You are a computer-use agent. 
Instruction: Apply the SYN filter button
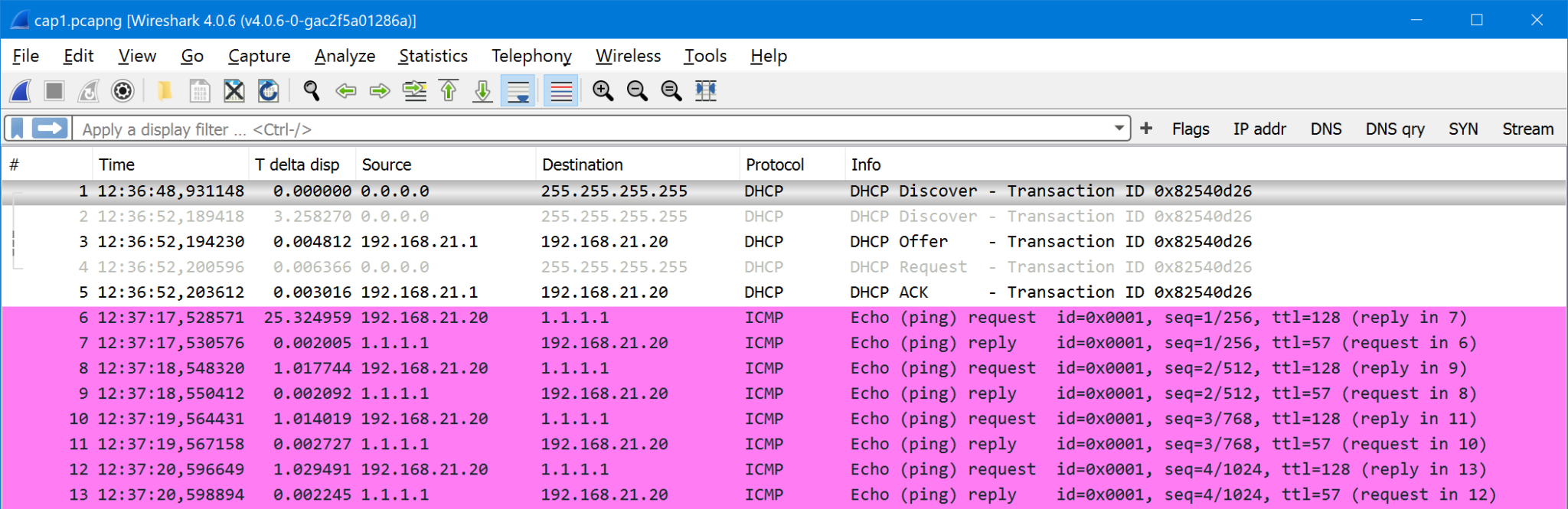[x=1462, y=129]
